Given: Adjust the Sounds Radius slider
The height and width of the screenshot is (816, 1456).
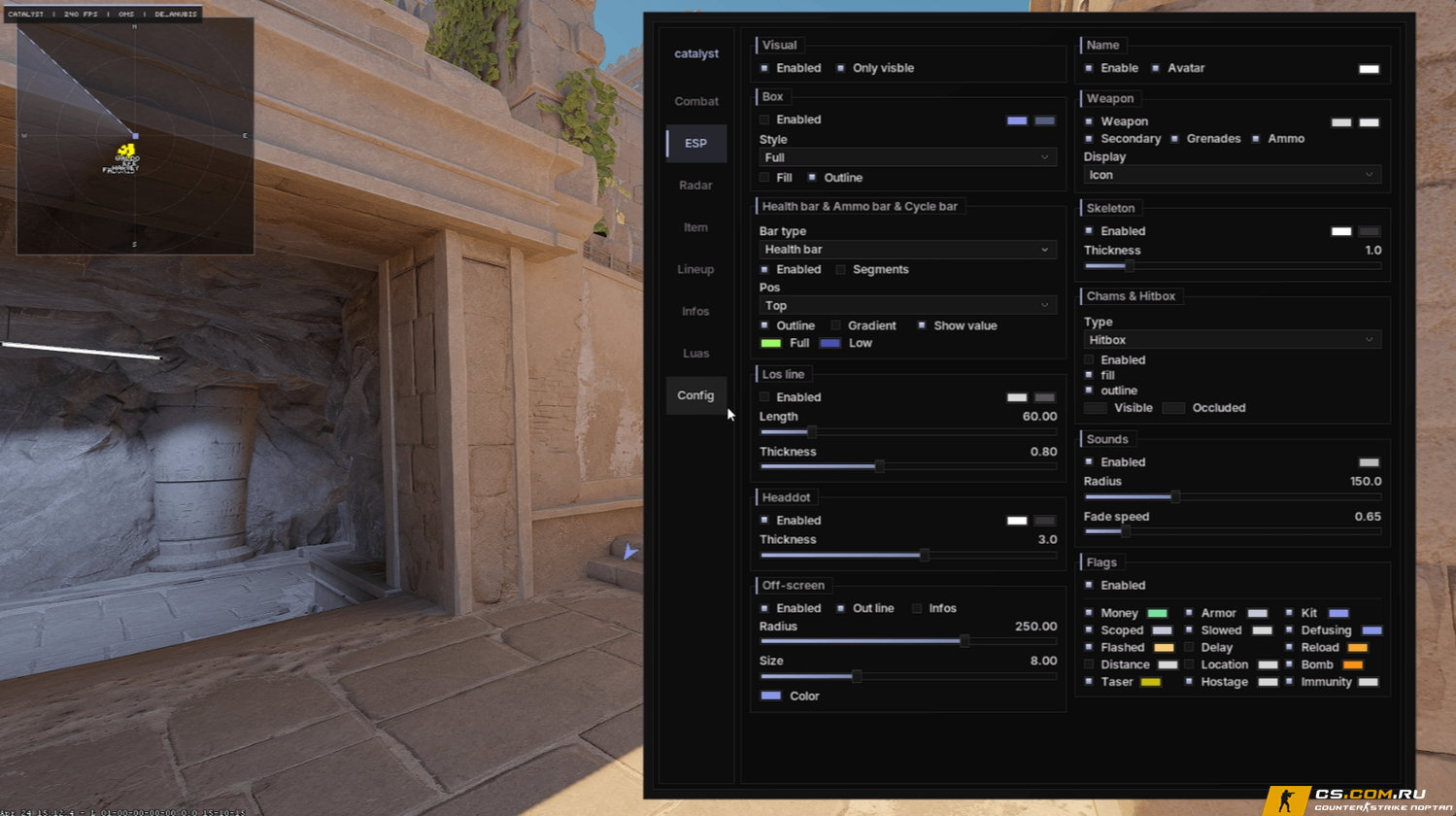Looking at the screenshot, I should (1233, 497).
